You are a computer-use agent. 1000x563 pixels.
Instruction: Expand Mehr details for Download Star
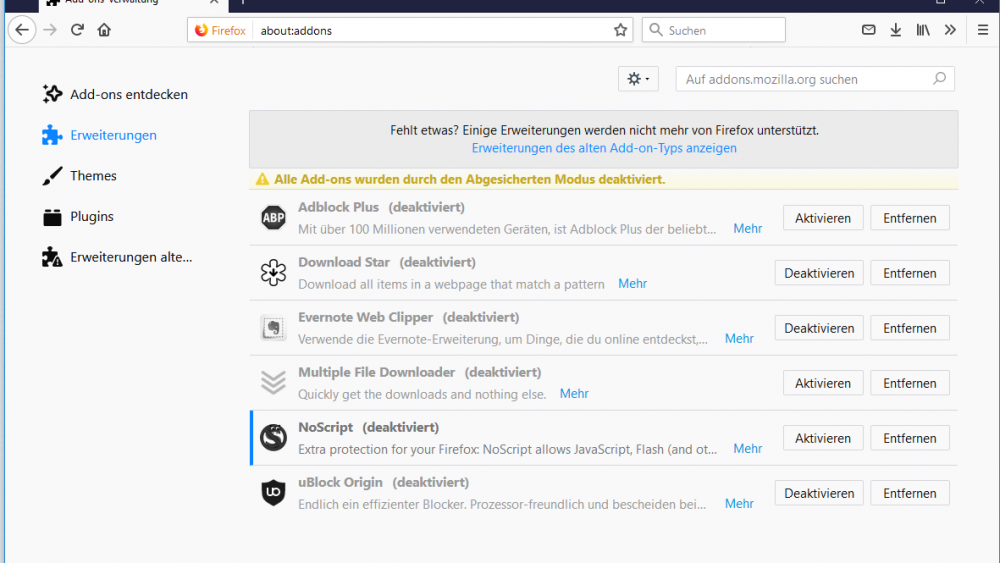pyautogui.click(x=632, y=284)
